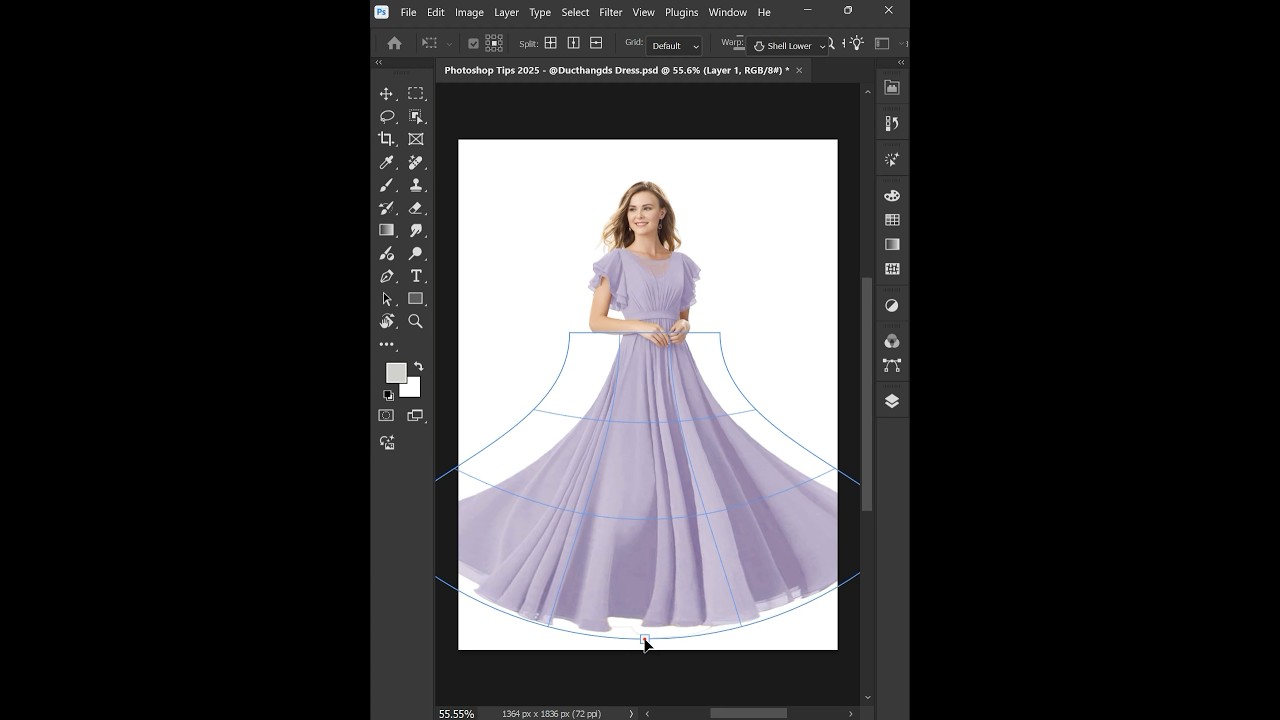Image resolution: width=1280 pixels, height=720 pixels.
Task: Open the Generate Image tool
Action: [x=387, y=442]
